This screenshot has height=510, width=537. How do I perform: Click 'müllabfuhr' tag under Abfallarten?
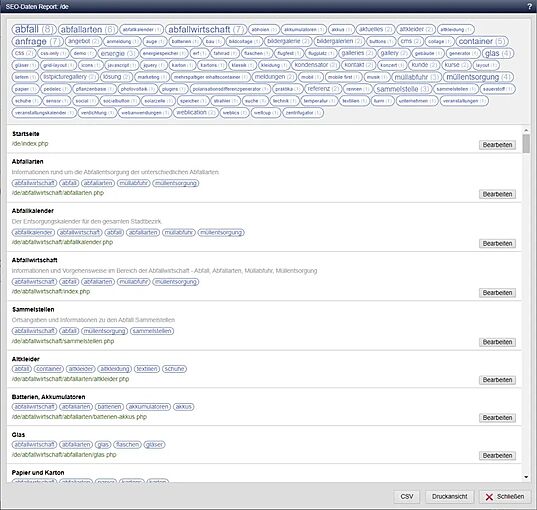tap(134, 183)
